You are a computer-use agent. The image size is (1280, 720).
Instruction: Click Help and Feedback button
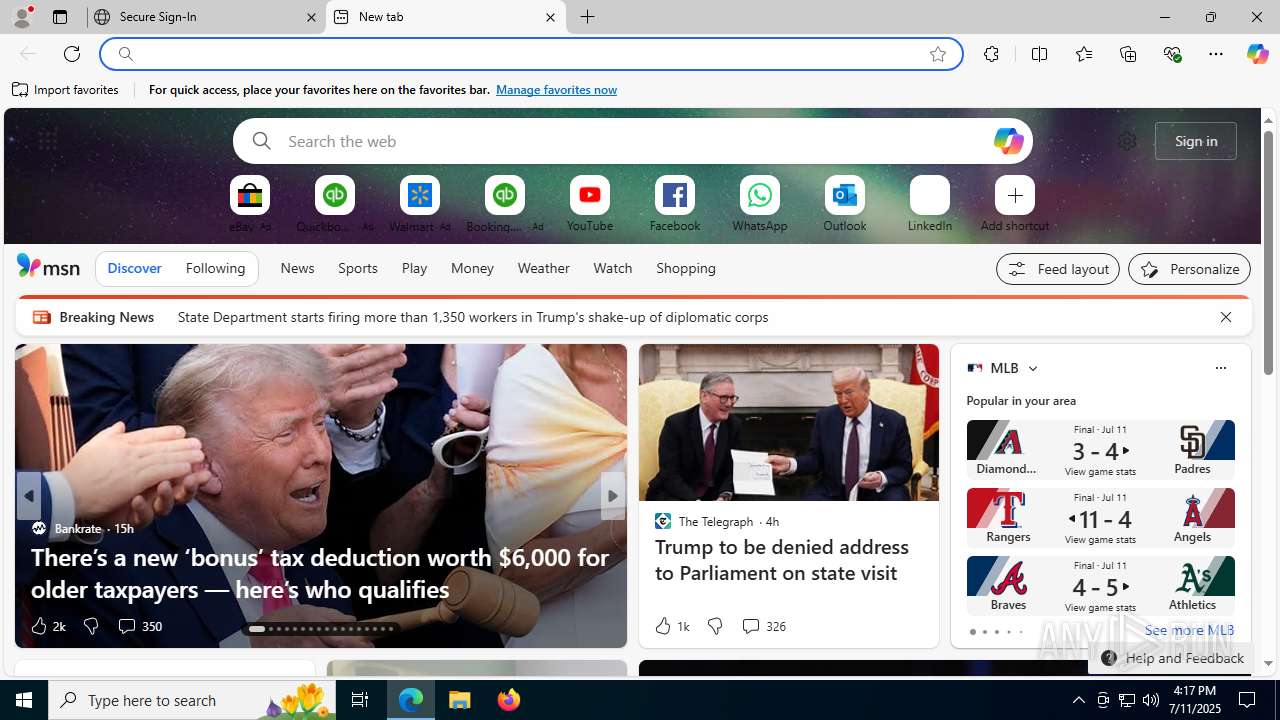1171,658
